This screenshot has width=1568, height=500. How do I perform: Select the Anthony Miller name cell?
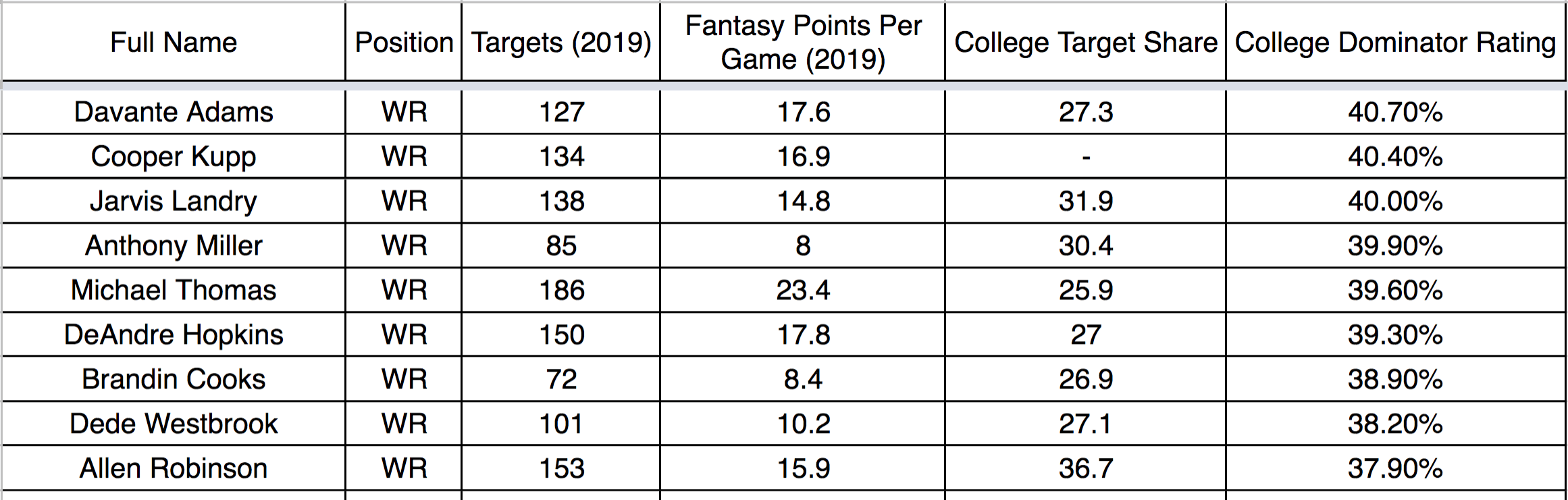[174, 246]
